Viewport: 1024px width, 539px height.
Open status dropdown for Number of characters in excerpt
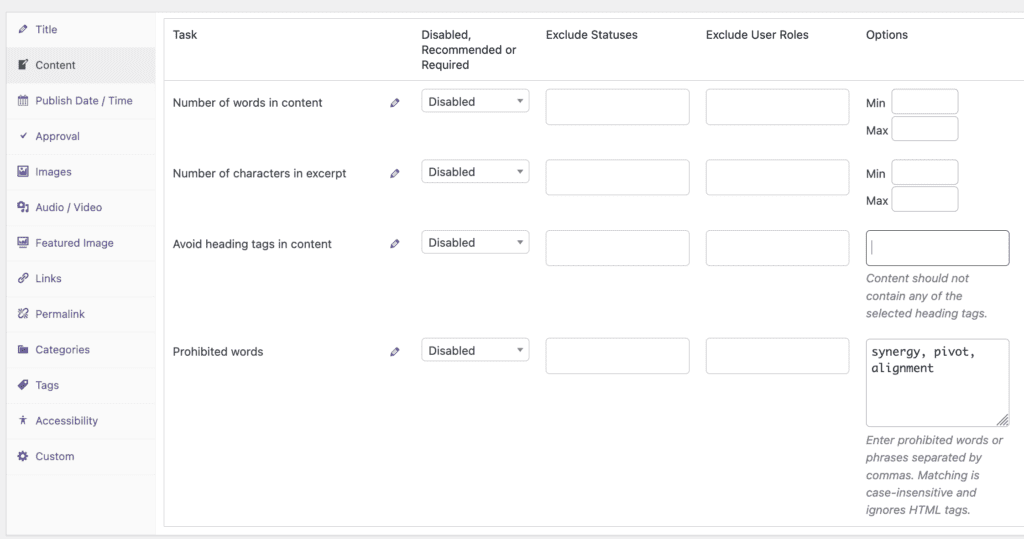point(475,172)
